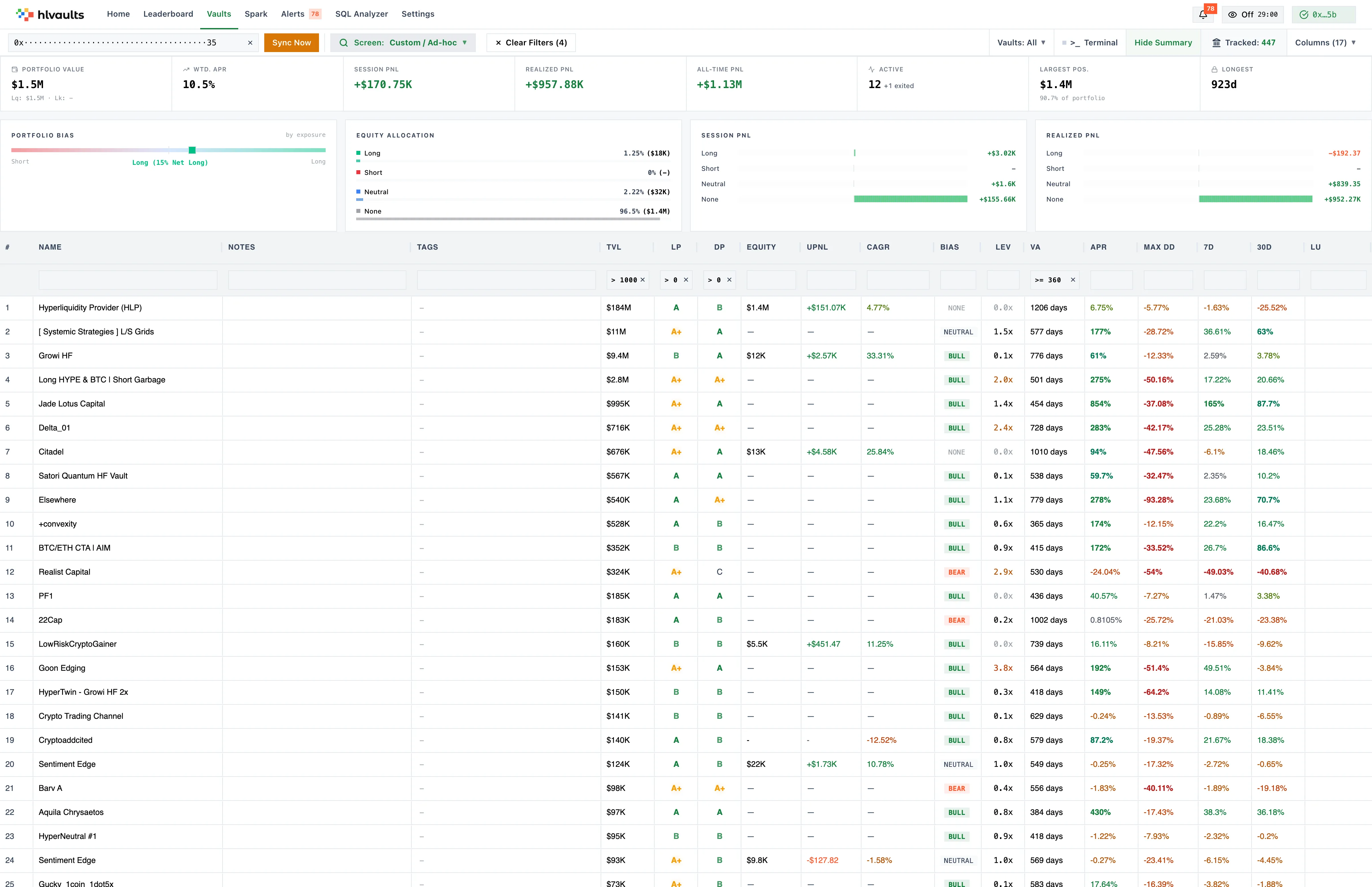The width and height of the screenshot is (1372, 887).
Task: Click the Short equity allocation red swatch
Action: [358, 172]
